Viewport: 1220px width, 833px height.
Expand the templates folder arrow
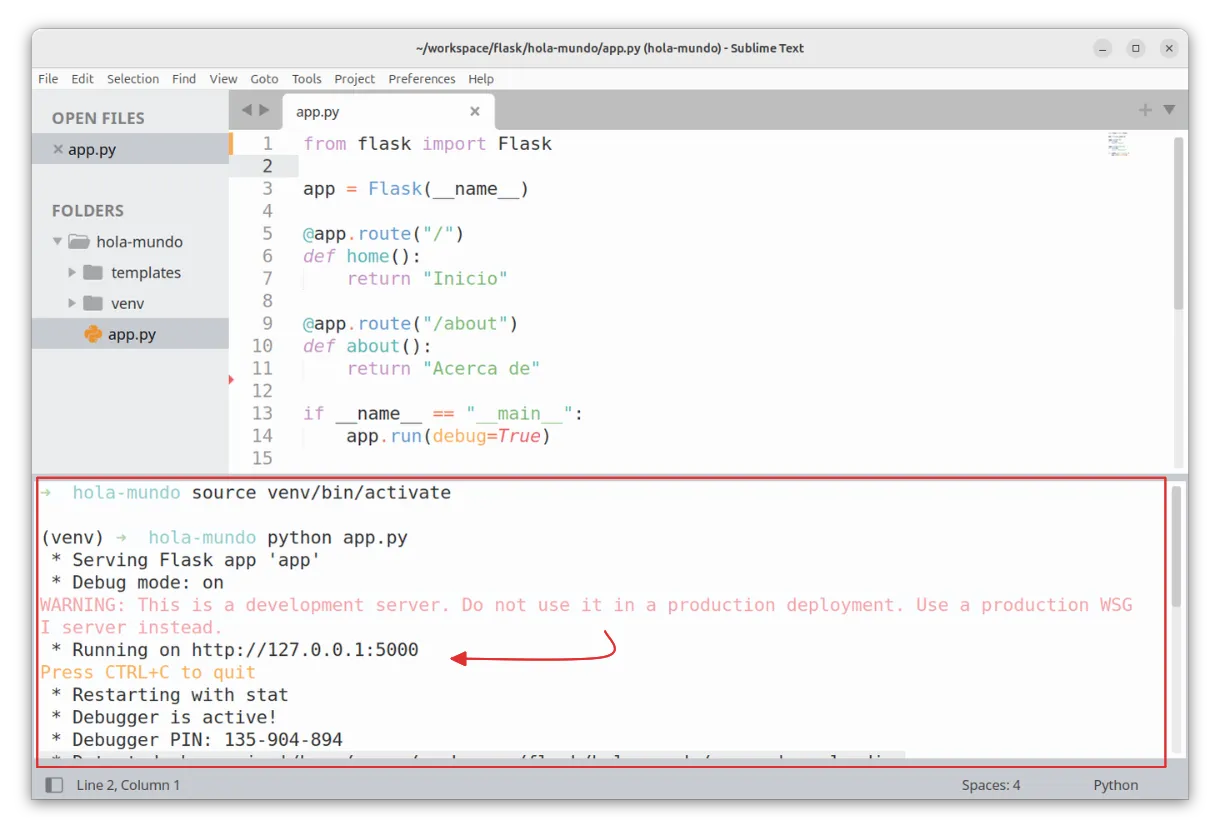click(x=72, y=273)
